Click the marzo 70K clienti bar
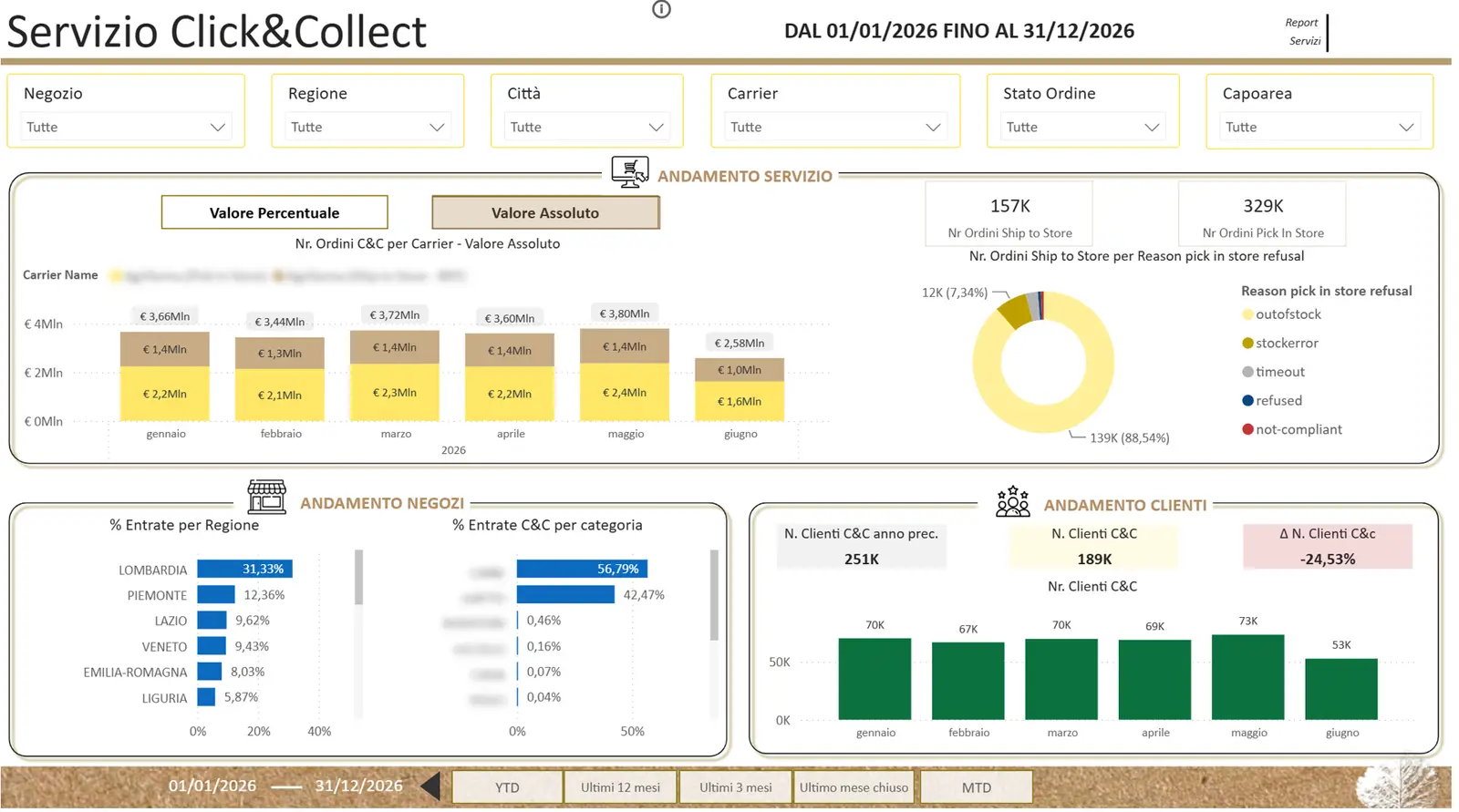This screenshot has width=1459, height=812. [1061, 679]
